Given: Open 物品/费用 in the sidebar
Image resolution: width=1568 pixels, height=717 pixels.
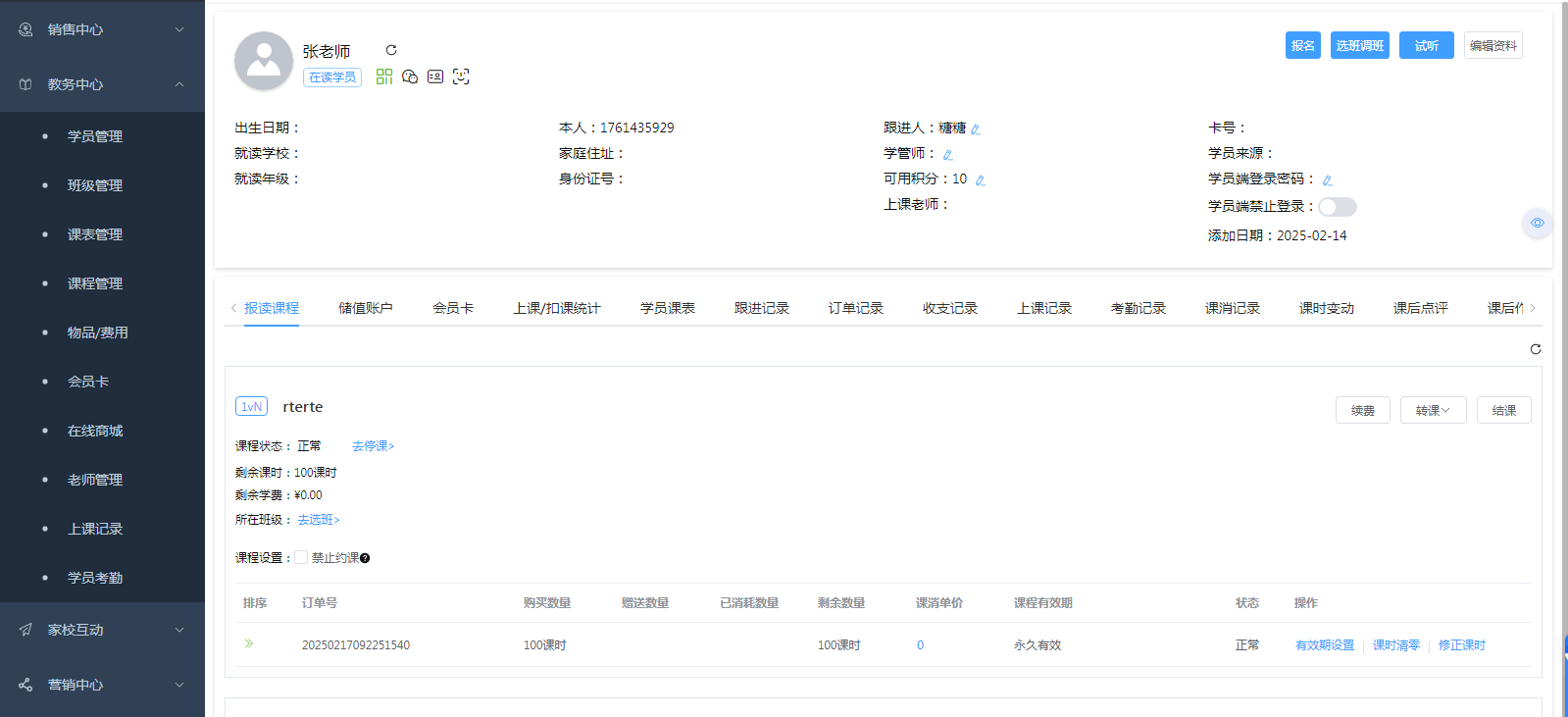Looking at the screenshot, I should tap(97, 333).
